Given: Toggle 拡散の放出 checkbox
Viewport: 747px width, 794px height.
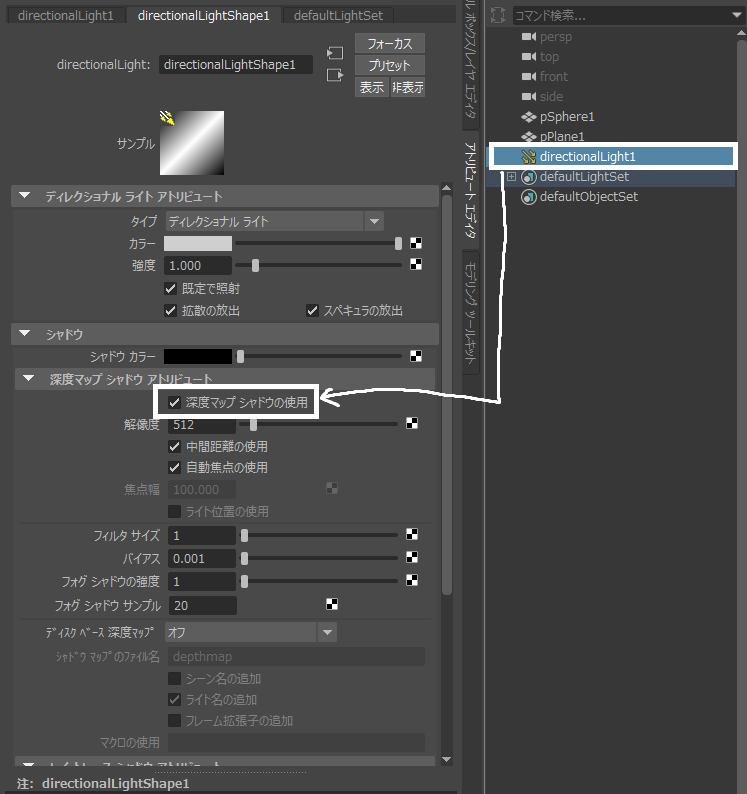Looking at the screenshot, I should point(171,310).
